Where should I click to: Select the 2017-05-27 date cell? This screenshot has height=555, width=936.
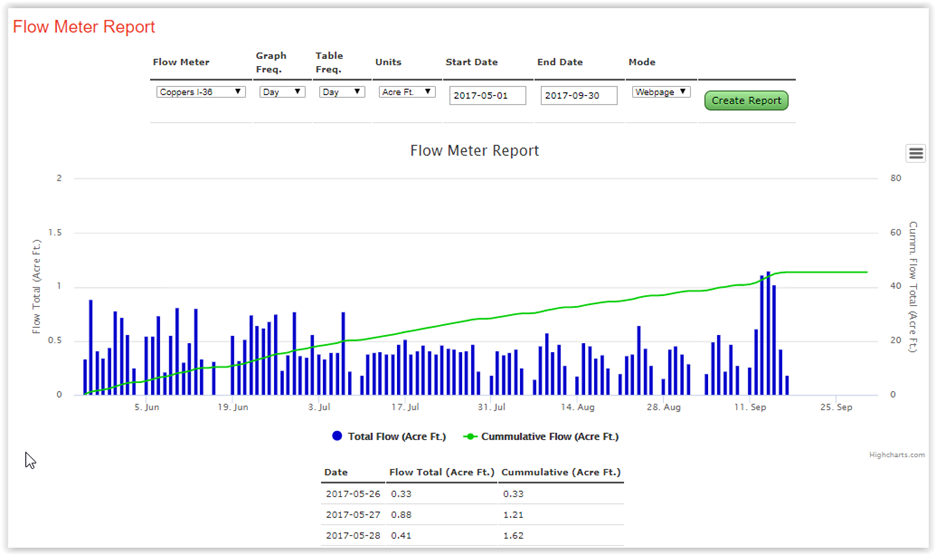click(353, 514)
